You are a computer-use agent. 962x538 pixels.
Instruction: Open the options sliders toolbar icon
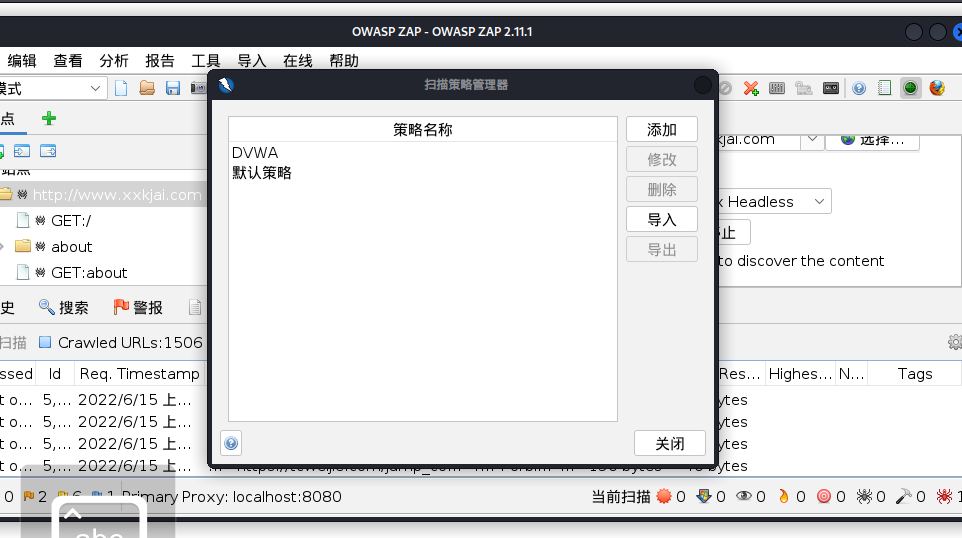777,88
